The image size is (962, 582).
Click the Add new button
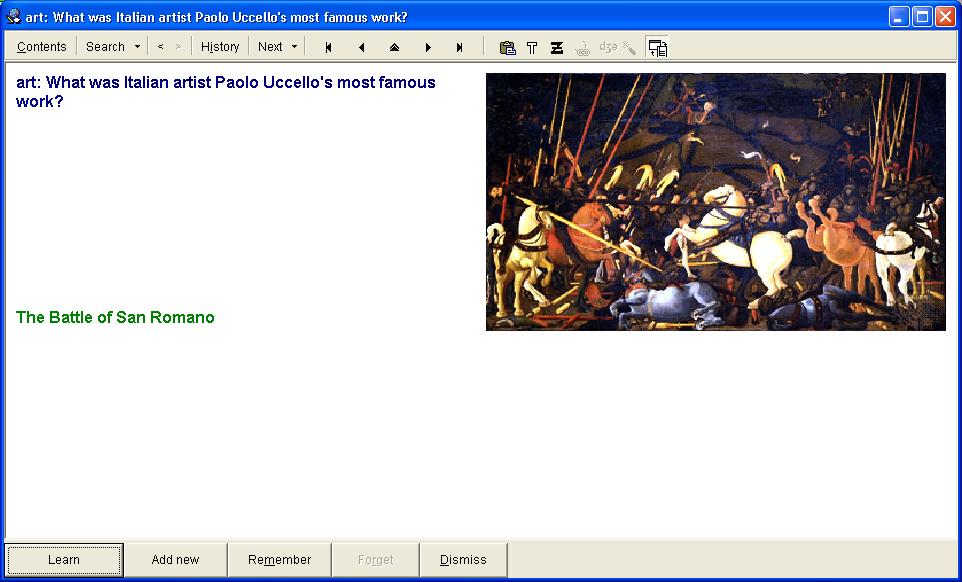[175, 560]
